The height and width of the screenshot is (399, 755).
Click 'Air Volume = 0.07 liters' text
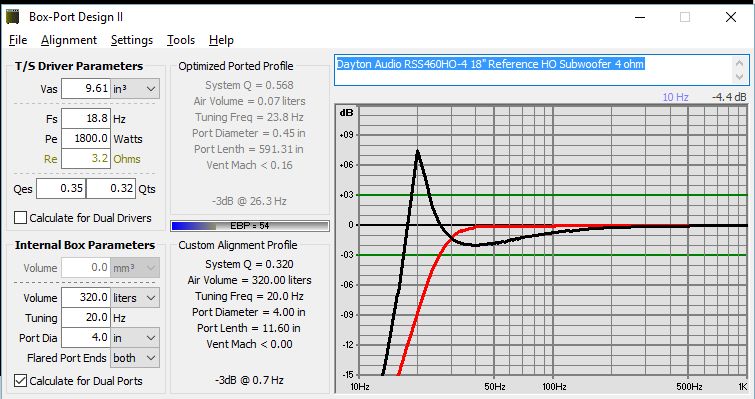point(249,101)
